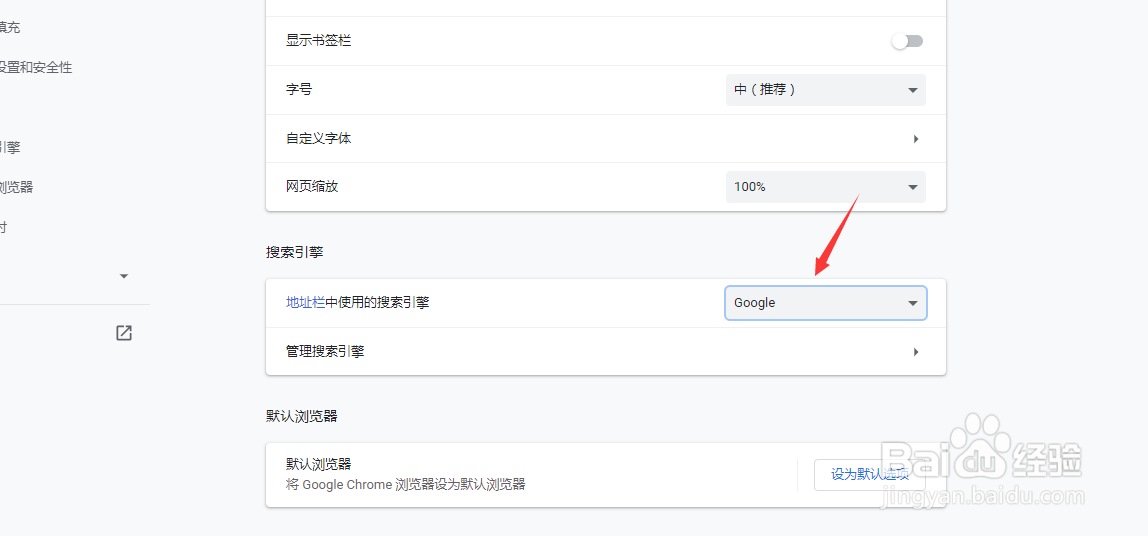The image size is (1148, 536).
Task: Open the 管理搜索引擎 row arrow
Action: click(x=916, y=351)
